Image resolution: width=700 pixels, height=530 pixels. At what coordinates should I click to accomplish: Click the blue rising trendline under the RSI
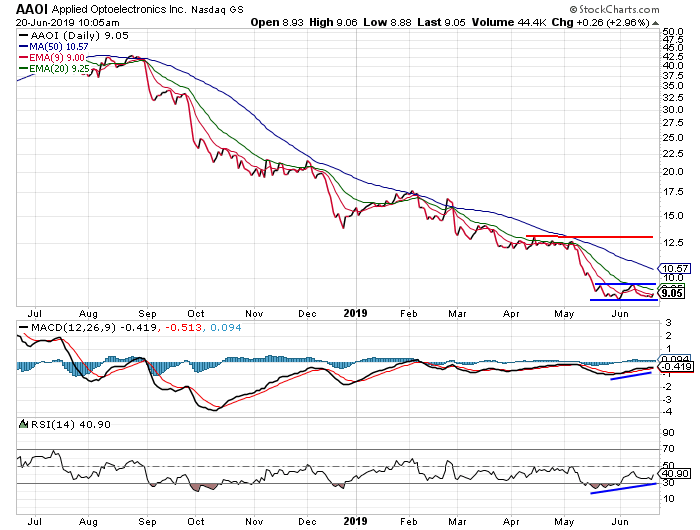click(623, 488)
